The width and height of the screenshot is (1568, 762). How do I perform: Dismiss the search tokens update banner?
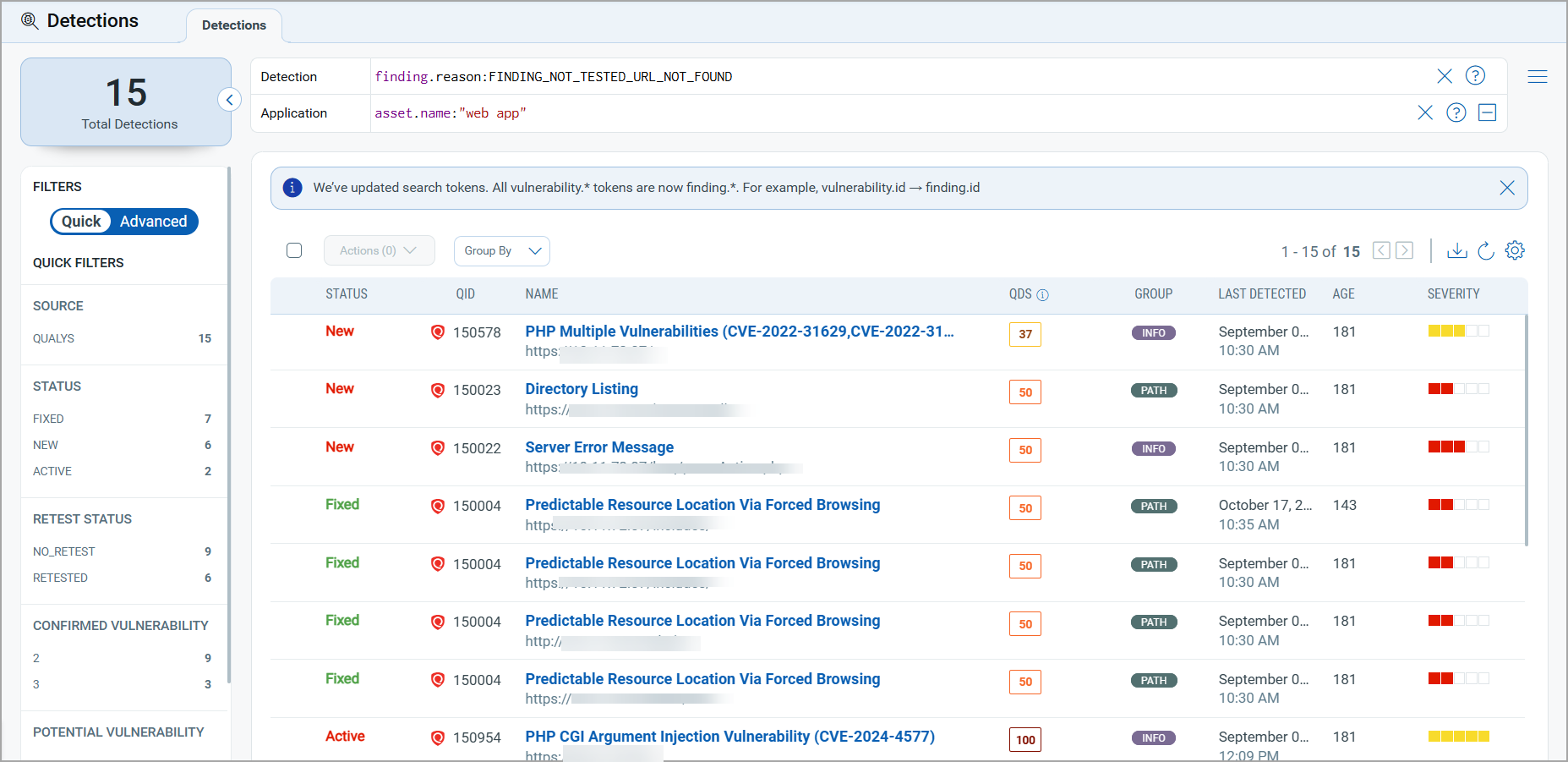tap(1507, 188)
